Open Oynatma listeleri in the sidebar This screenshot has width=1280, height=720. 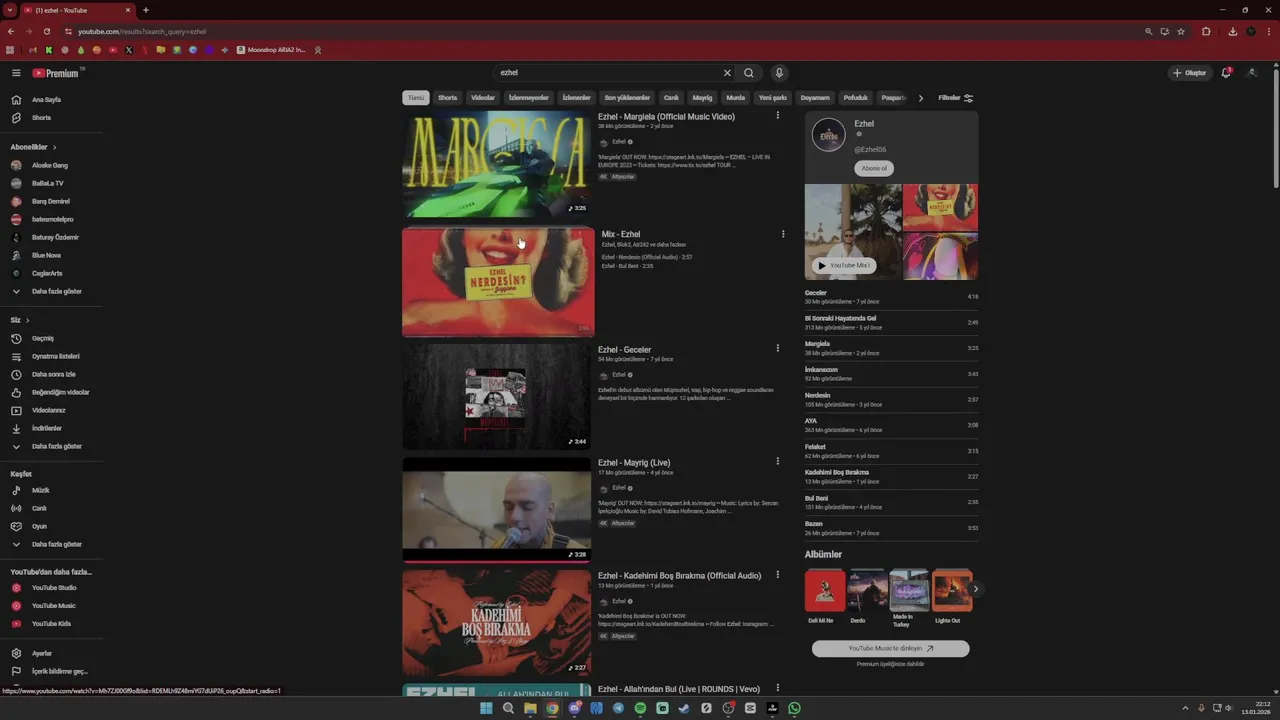click(55, 356)
